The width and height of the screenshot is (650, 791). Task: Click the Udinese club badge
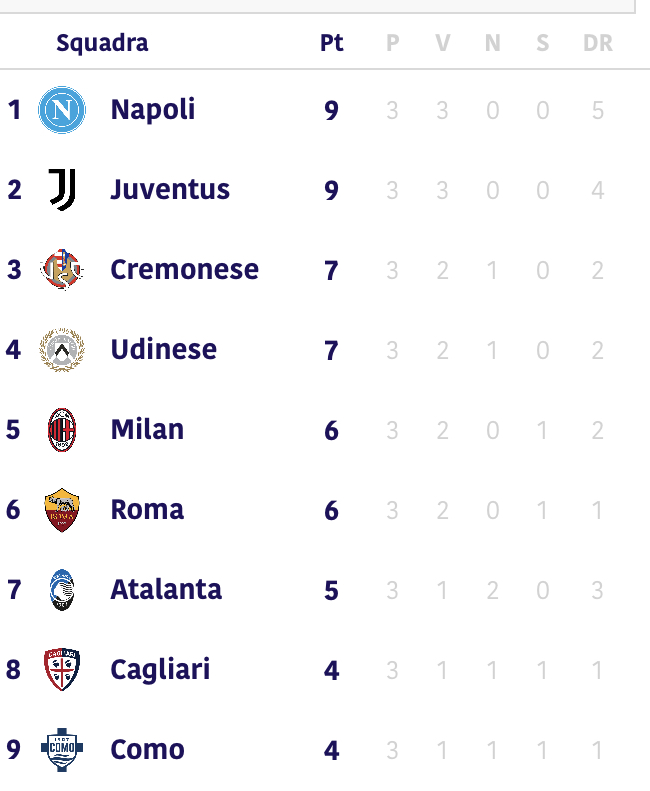[62, 350]
